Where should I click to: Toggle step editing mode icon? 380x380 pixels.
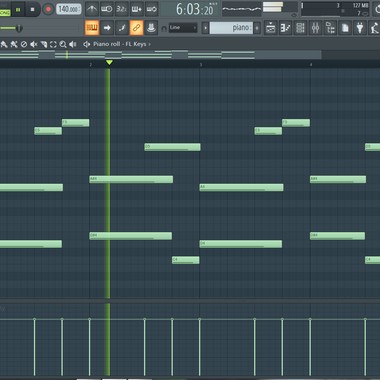tap(122, 28)
